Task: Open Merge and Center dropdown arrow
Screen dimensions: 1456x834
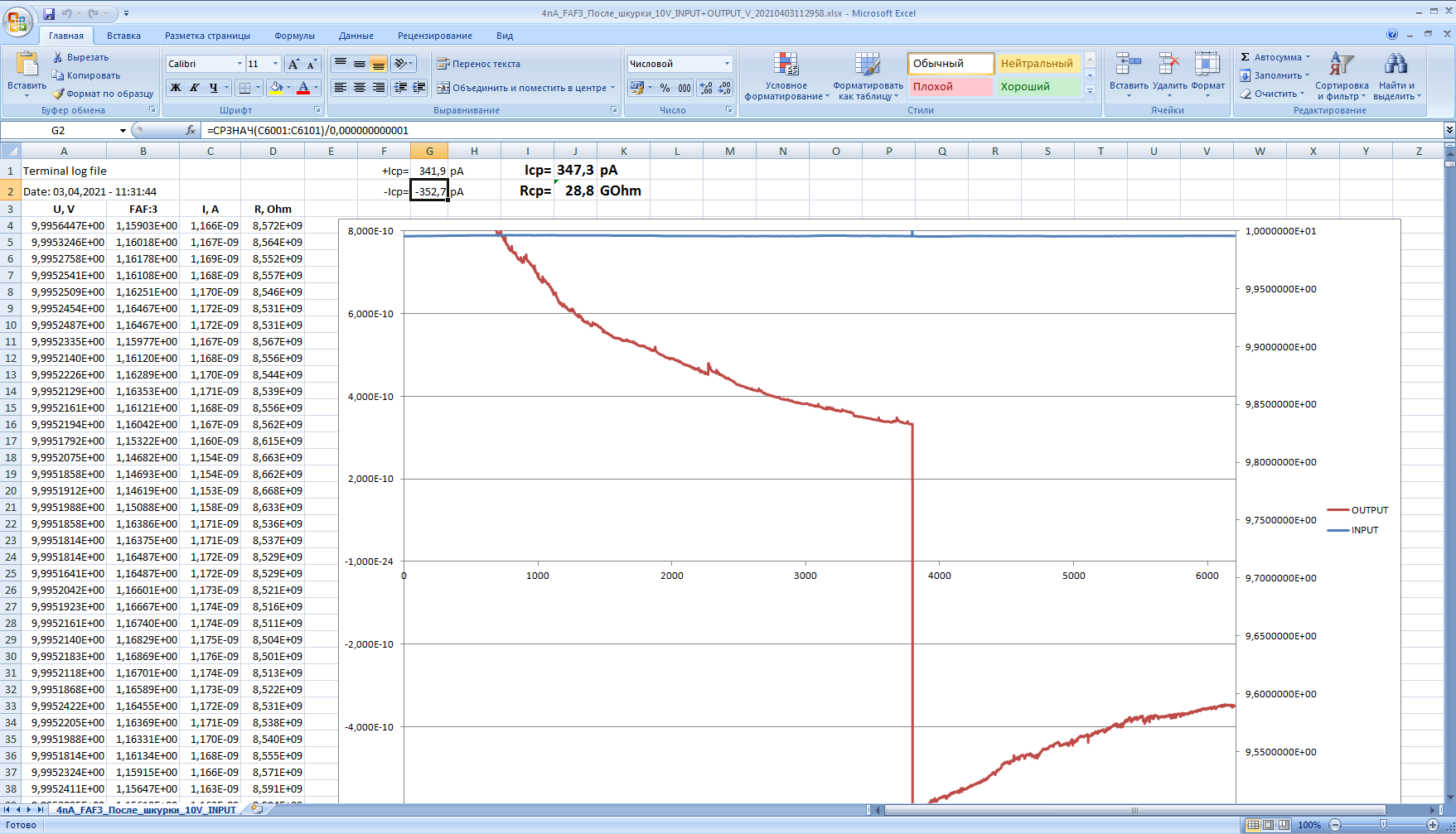Action: click(x=613, y=88)
